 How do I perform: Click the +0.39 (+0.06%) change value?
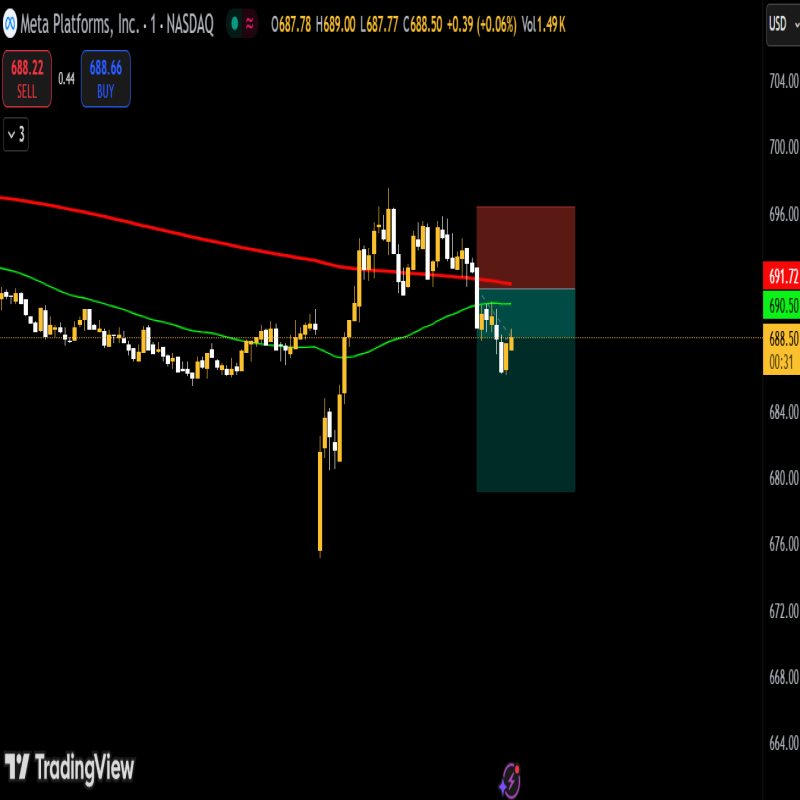pyautogui.click(x=482, y=24)
